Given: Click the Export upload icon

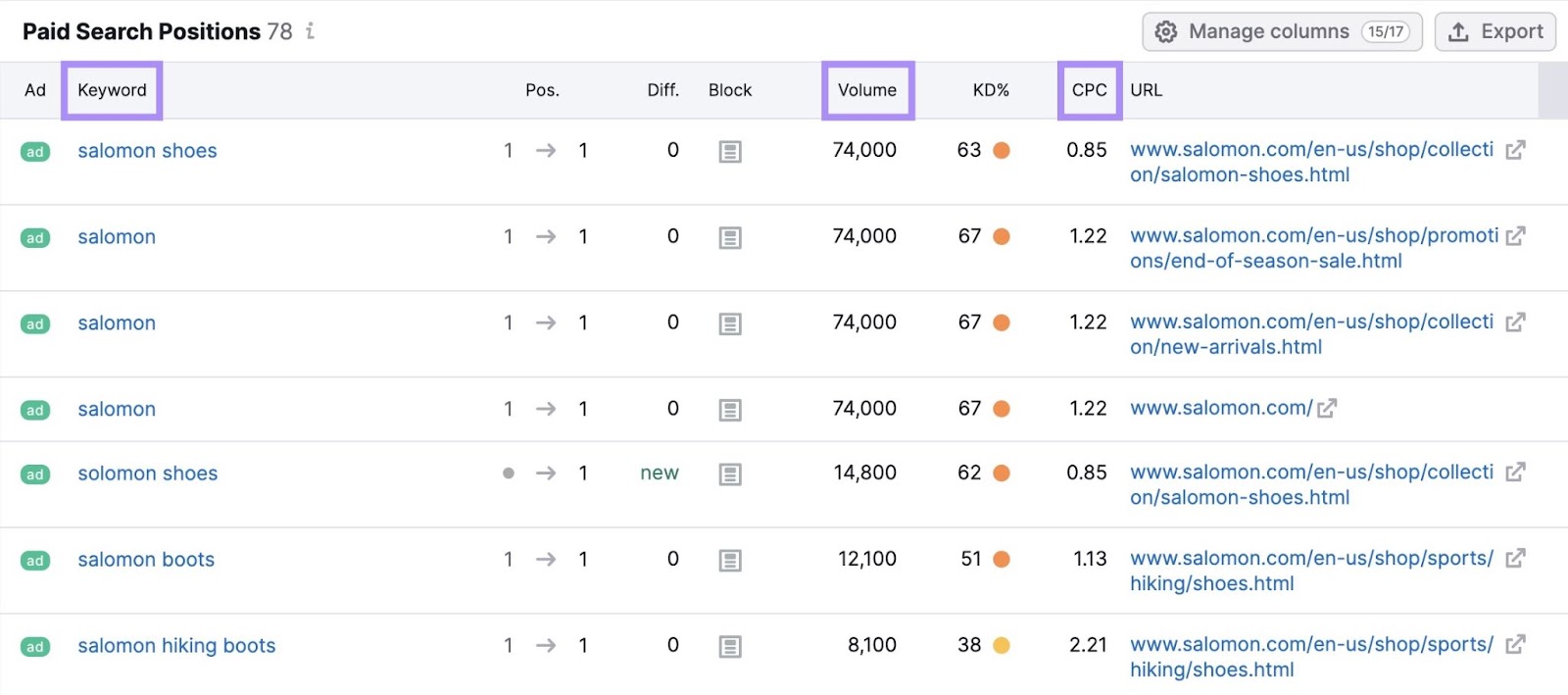Looking at the screenshot, I should click(1459, 30).
